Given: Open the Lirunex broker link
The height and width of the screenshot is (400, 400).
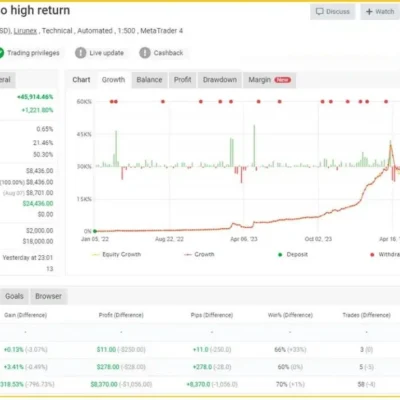Looking at the screenshot, I should pyautogui.click(x=25, y=31).
